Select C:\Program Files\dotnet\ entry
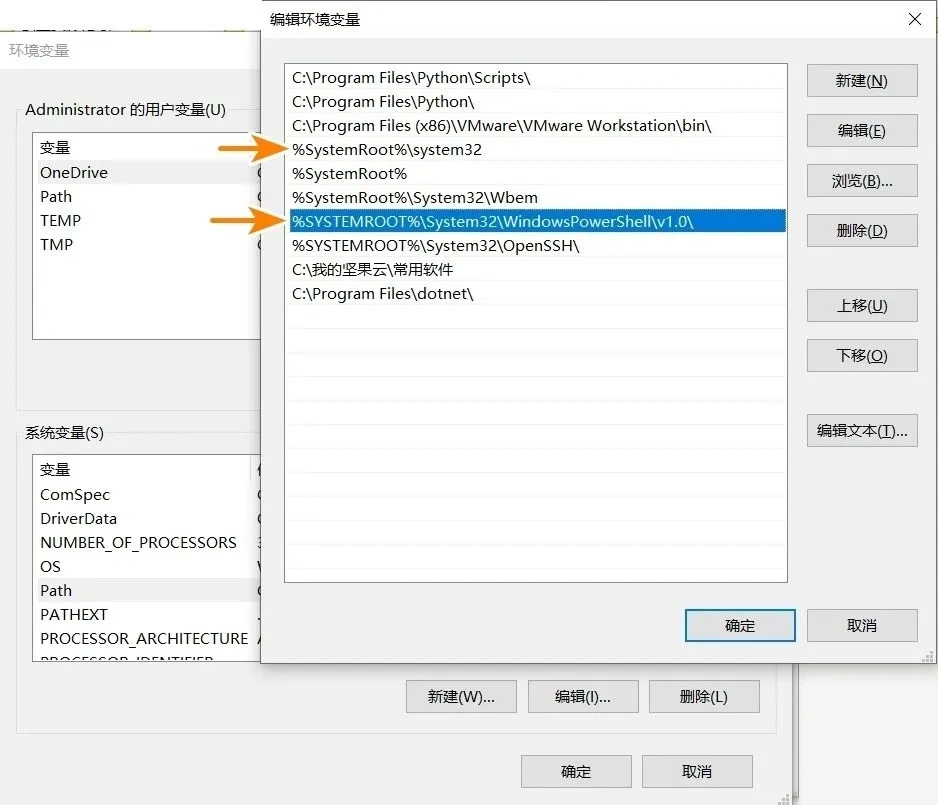The height and width of the screenshot is (805, 938). pyautogui.click(x=537, y=294)
